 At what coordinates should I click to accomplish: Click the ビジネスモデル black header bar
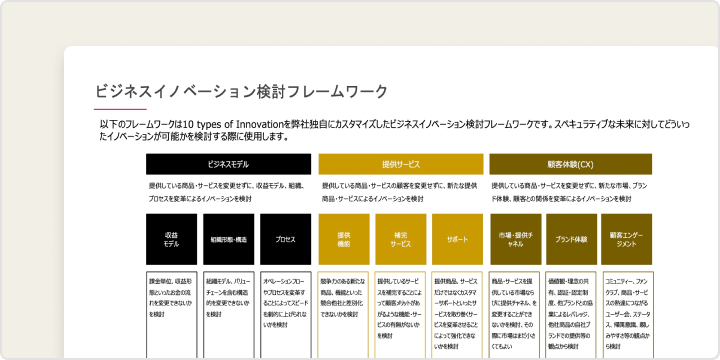[x=228, y=164]
